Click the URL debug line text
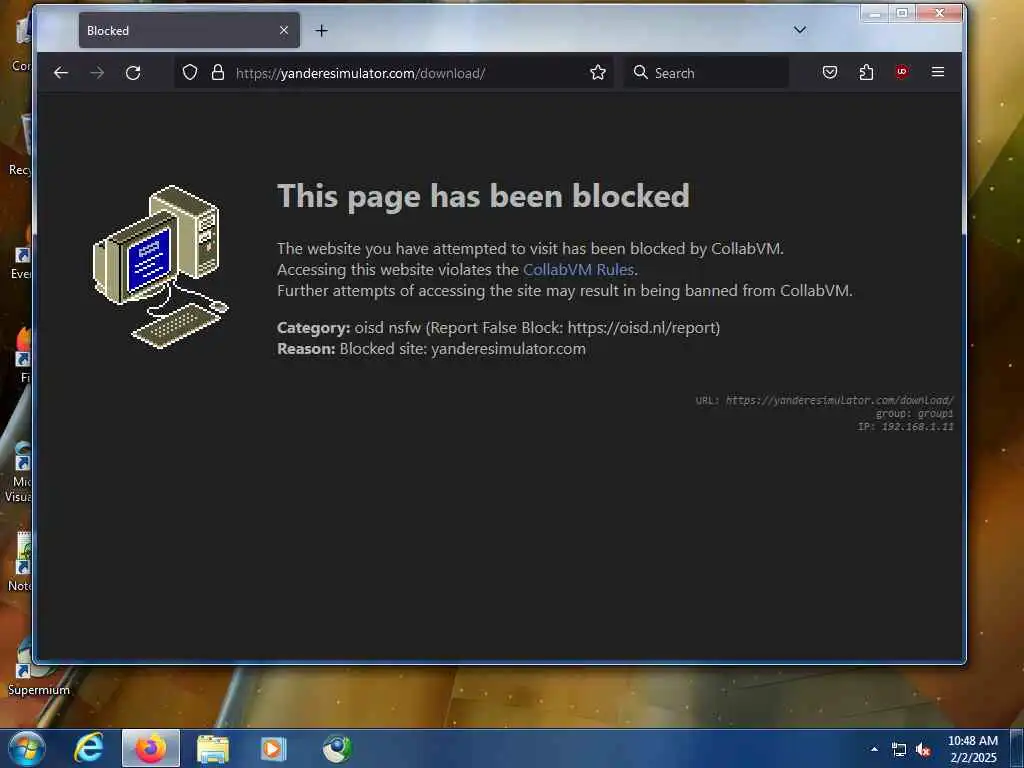The height and width of the screenshot is (768, 1024). (824, 400)
